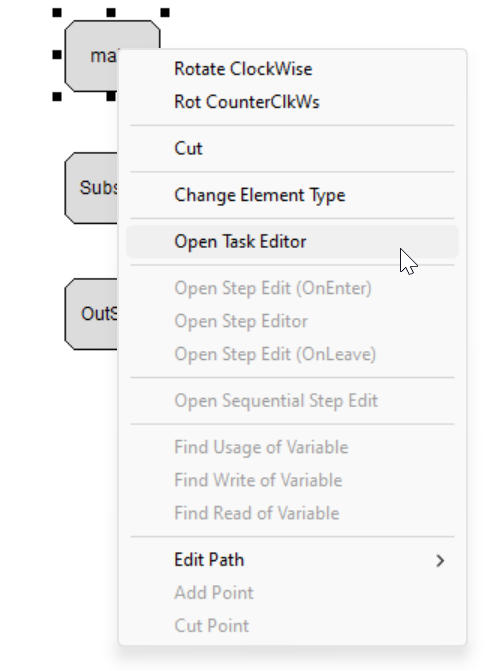Choose Rot CounterClkWs from context menu
This screenshot has width=488, height=671.
[292, 102]
